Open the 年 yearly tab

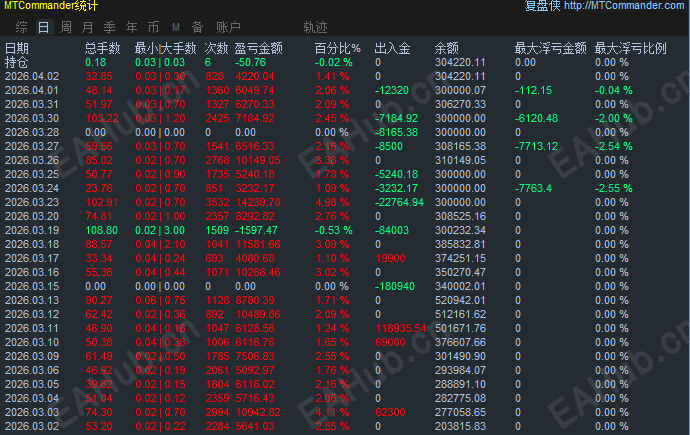132,27
